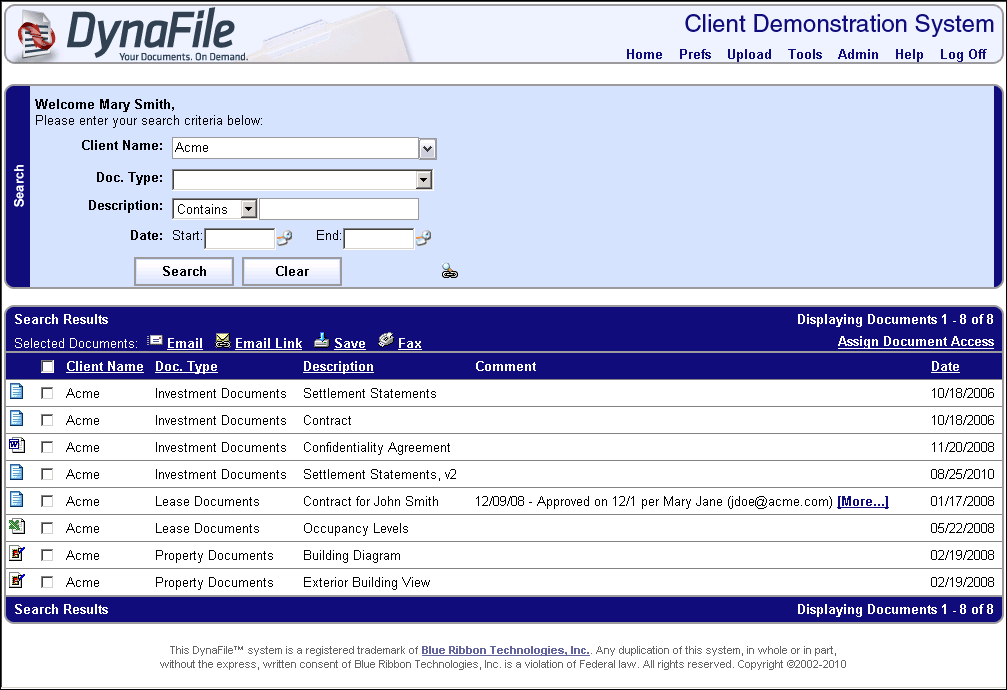Image resolution: width=1007 pixels, height=690 pixels.
Task: Open document icon for Contract row
Action: pyautogui.click(x=17, y=418)
